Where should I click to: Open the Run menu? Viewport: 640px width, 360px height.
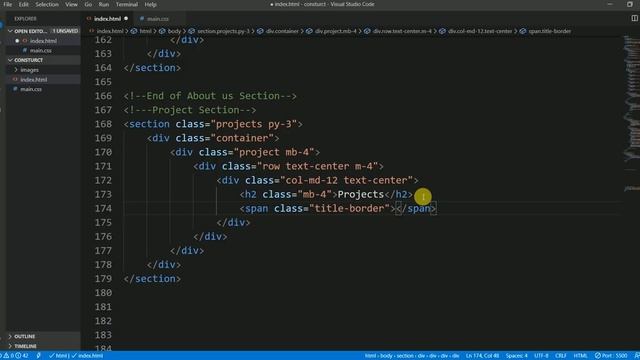pos(104,4)
